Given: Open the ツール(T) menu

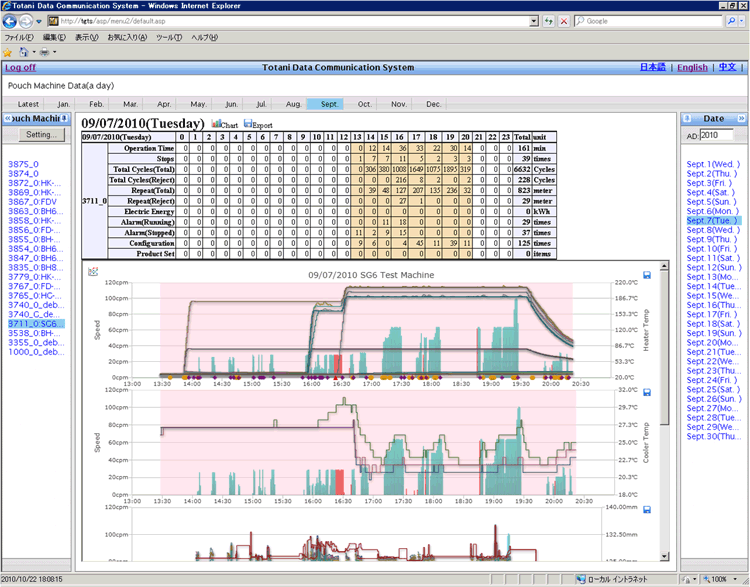Looking at the screenshot, I should [x=169, y=37].
